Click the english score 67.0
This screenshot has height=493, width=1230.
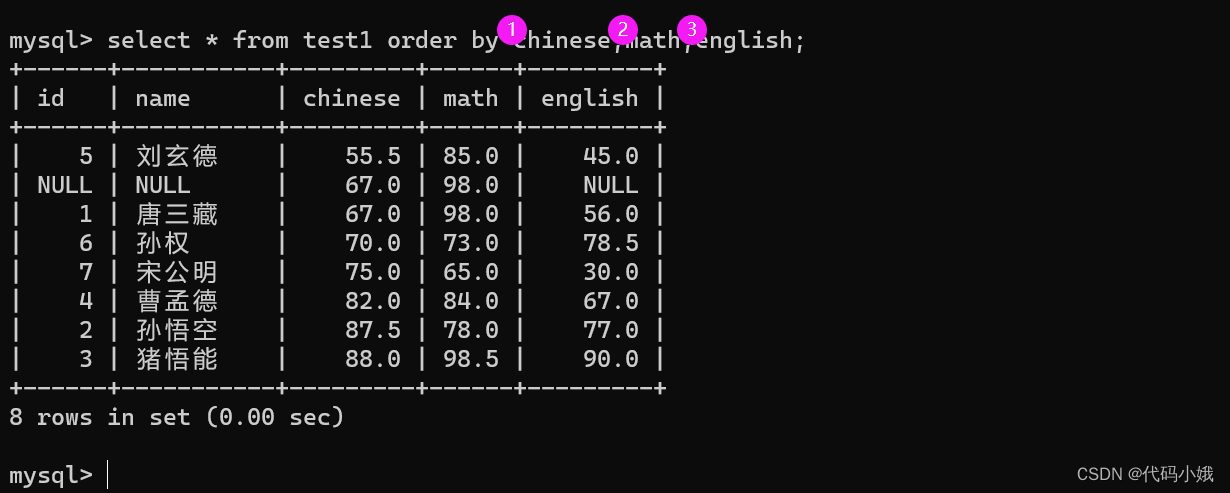[x=611, y=301]
